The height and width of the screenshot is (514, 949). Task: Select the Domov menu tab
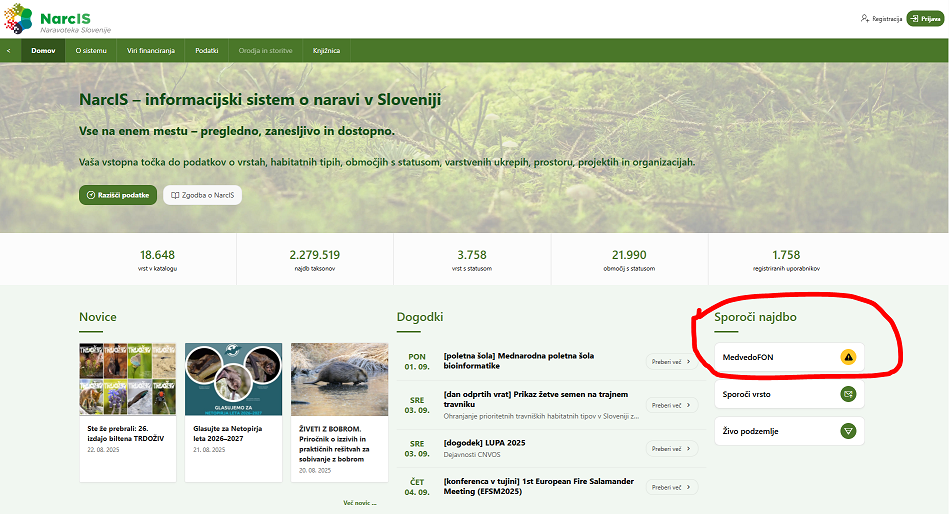pos(43,50)
